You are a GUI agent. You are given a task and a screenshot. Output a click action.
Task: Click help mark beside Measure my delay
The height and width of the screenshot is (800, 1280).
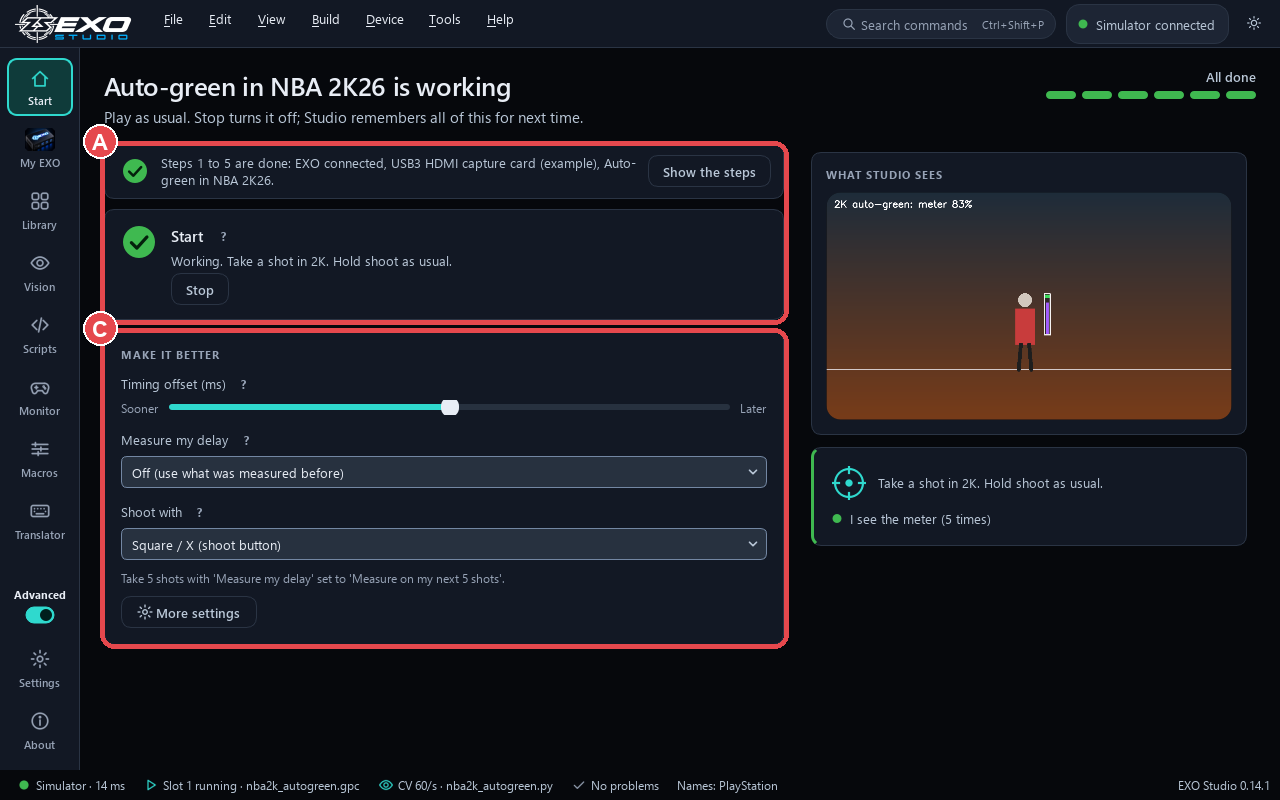246,440
